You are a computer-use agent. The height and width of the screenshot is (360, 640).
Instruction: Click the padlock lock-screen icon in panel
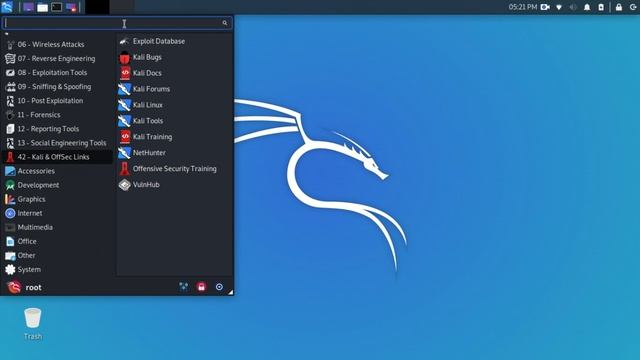tap(619, 7)
